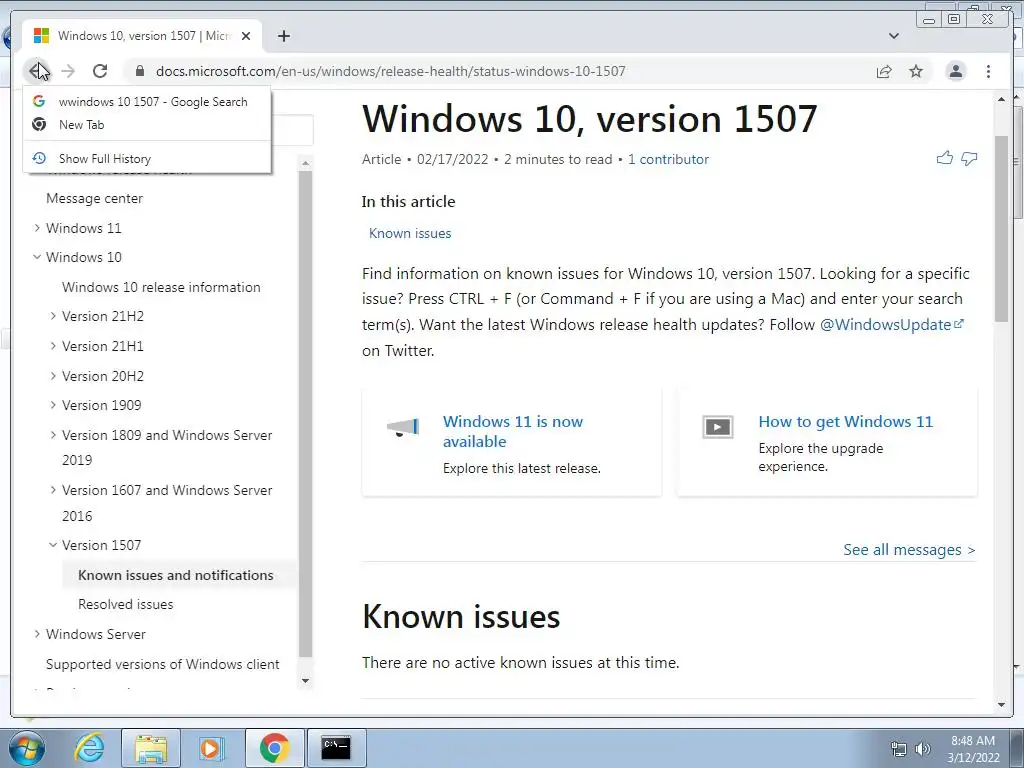Viewport: 1024px width, 768px height.
Task: Open Windows Media Player from taskbar
Action: (x=210, y=748)
